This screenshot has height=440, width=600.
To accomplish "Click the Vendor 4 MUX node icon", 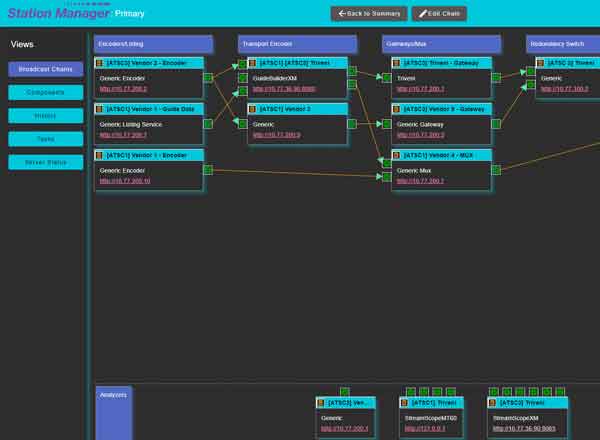I will pyautogui.click(x=397, y=155).
